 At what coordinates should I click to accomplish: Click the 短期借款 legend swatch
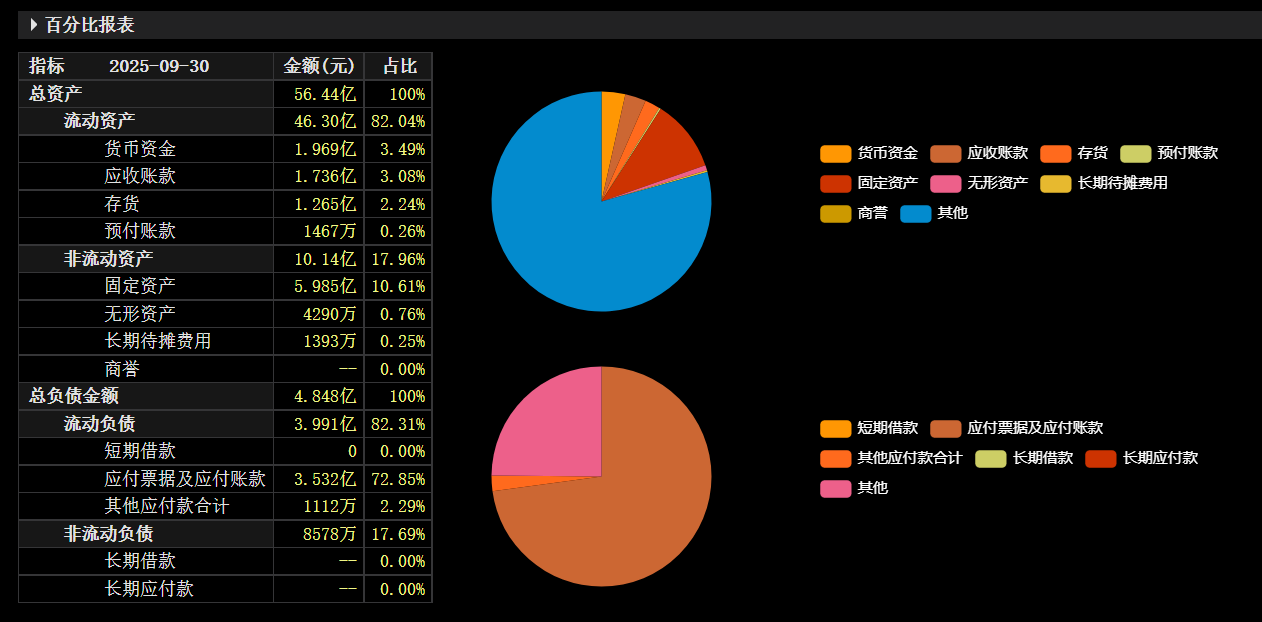836,428
